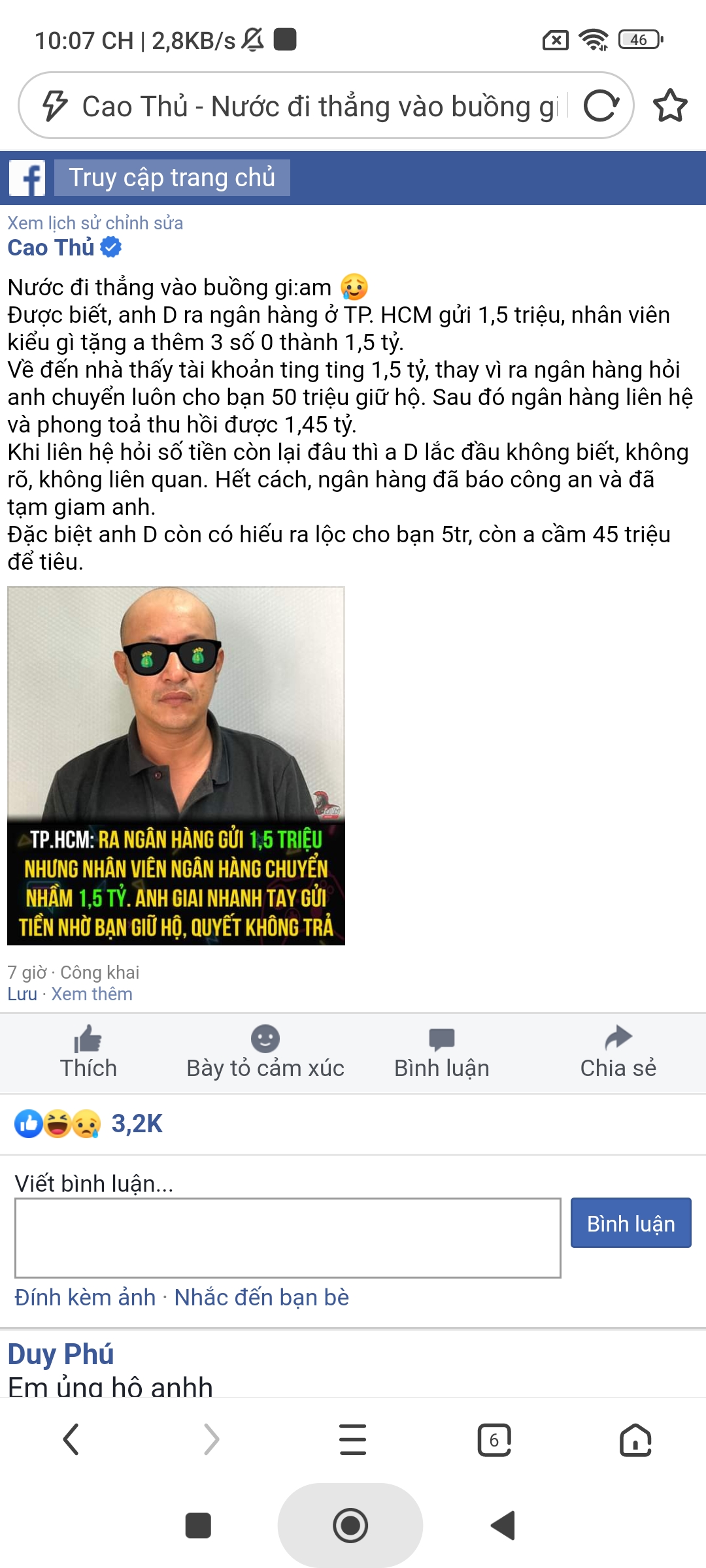Open Bày tỏ cảm xúc reactions

265,1053
